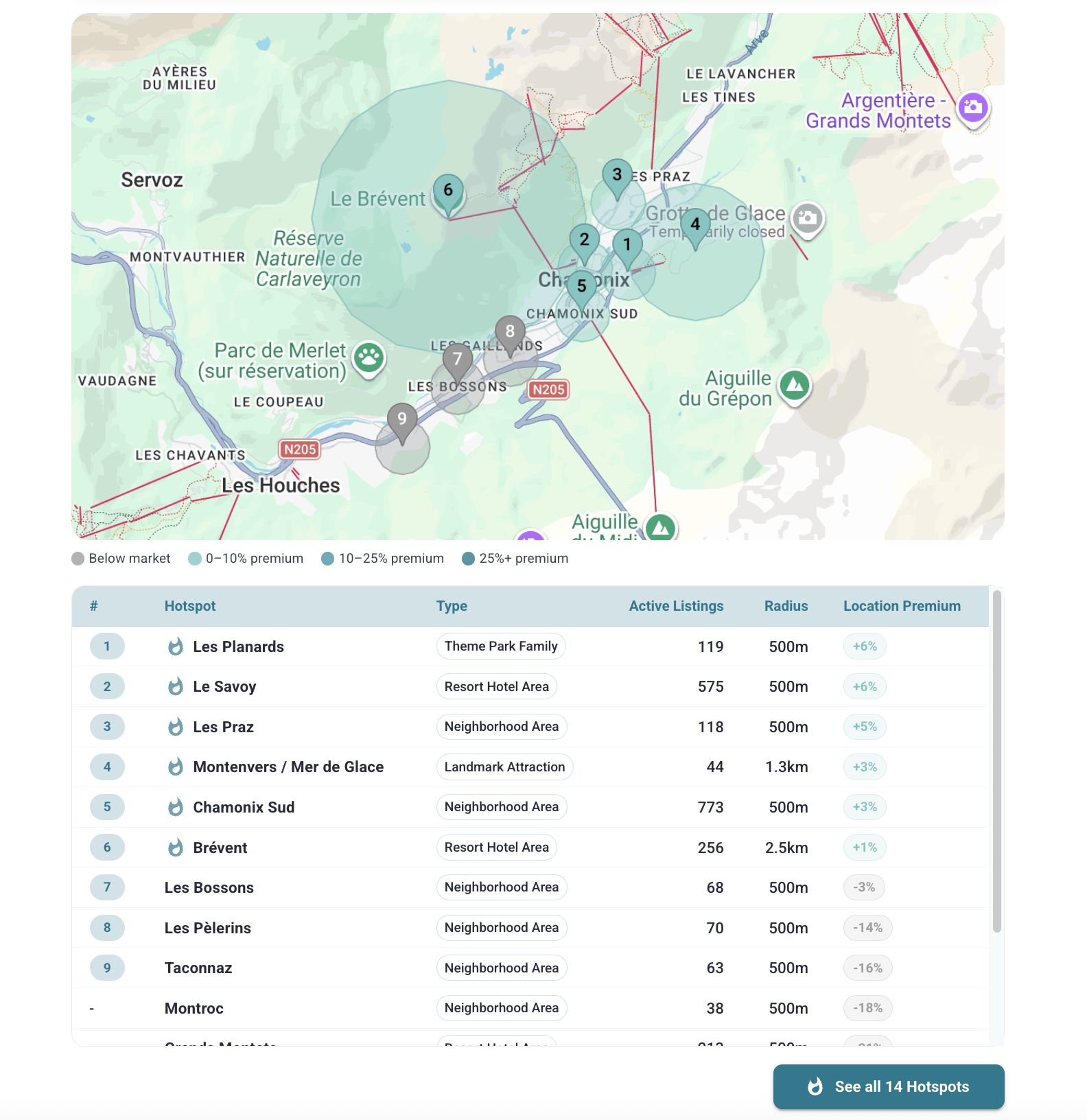Click the Below market legend dot

(78, 559)
